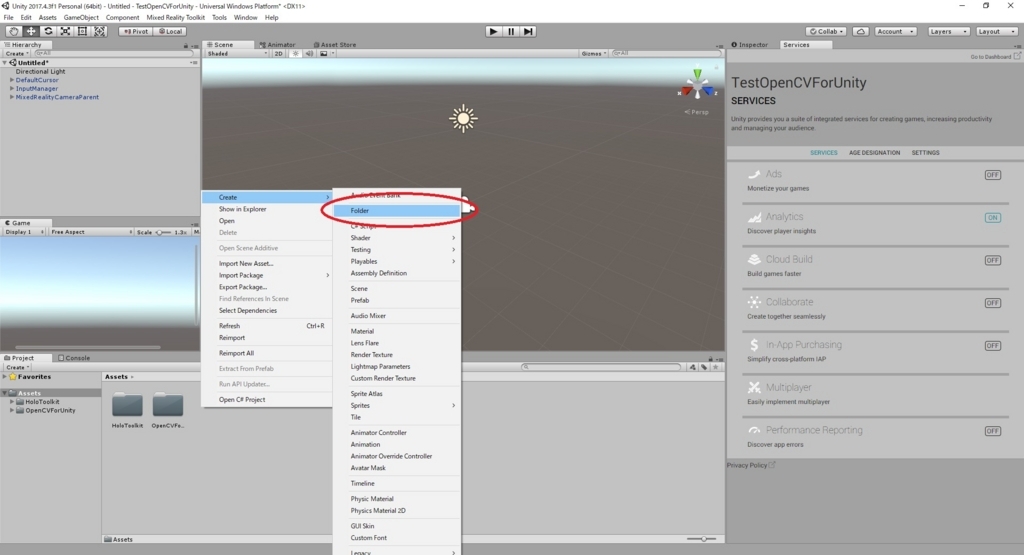Viewport: 1024px width, 555px height.
Task: Toggle Collaborate OFF switch
Action: pyautogui.click(x=993, y=303)
